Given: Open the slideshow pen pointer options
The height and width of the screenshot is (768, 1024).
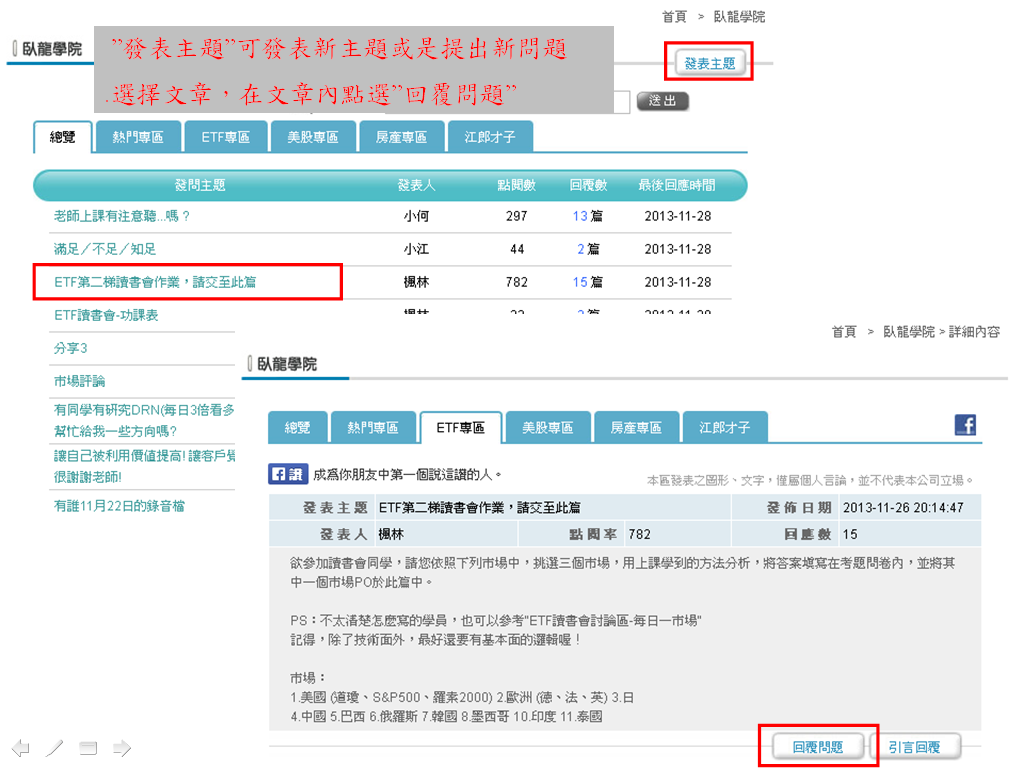Looking at the screenshot, I should [55, 747].
